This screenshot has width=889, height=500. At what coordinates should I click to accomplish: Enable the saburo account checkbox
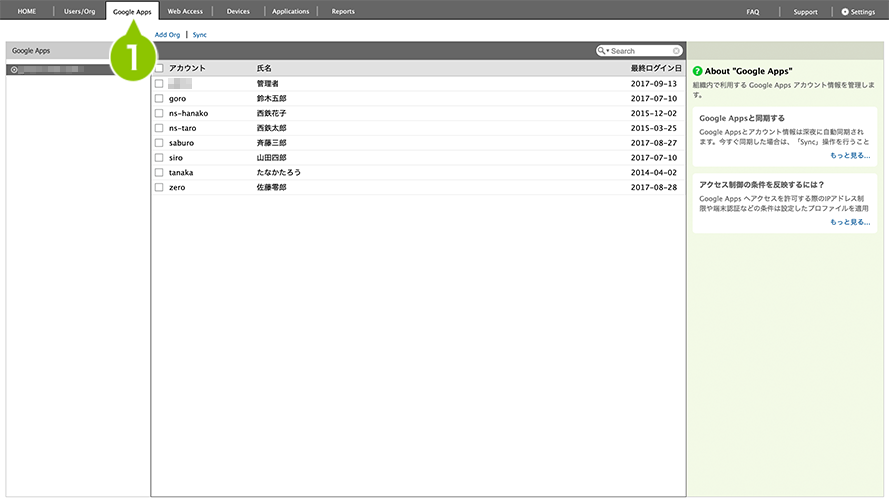pos(159,143)
